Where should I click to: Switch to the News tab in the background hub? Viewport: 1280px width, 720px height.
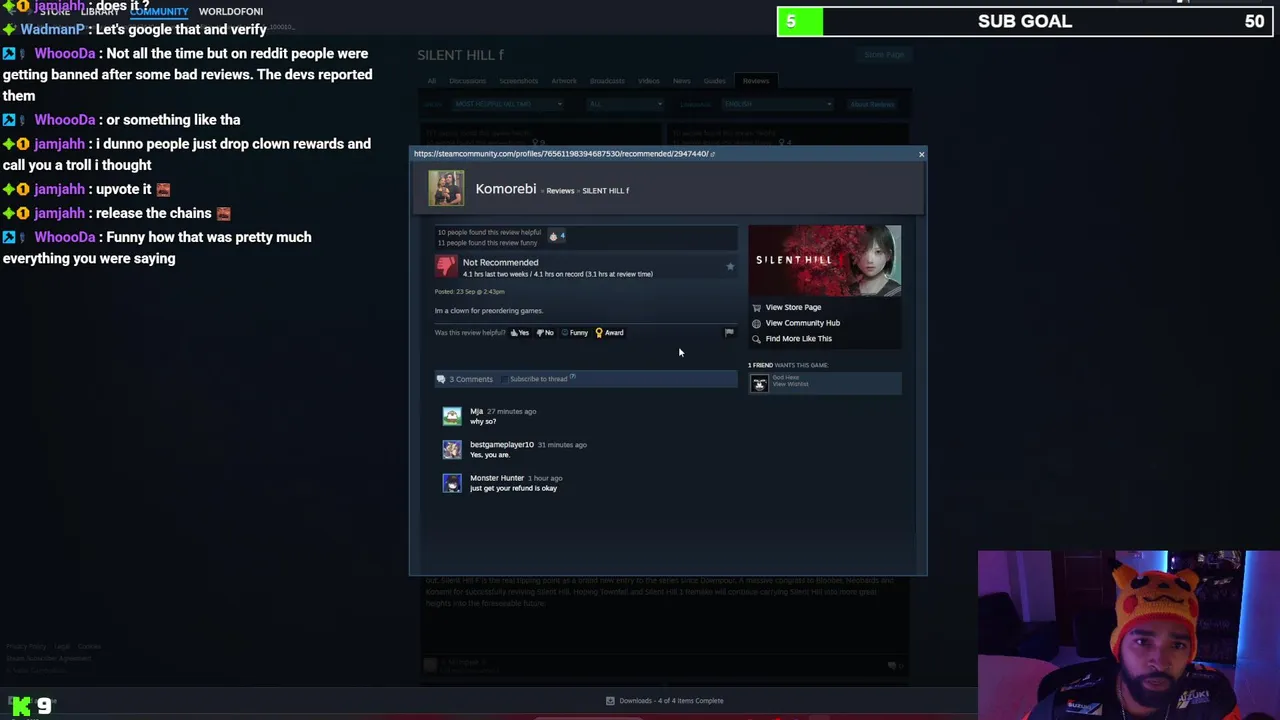click(682, 81)
